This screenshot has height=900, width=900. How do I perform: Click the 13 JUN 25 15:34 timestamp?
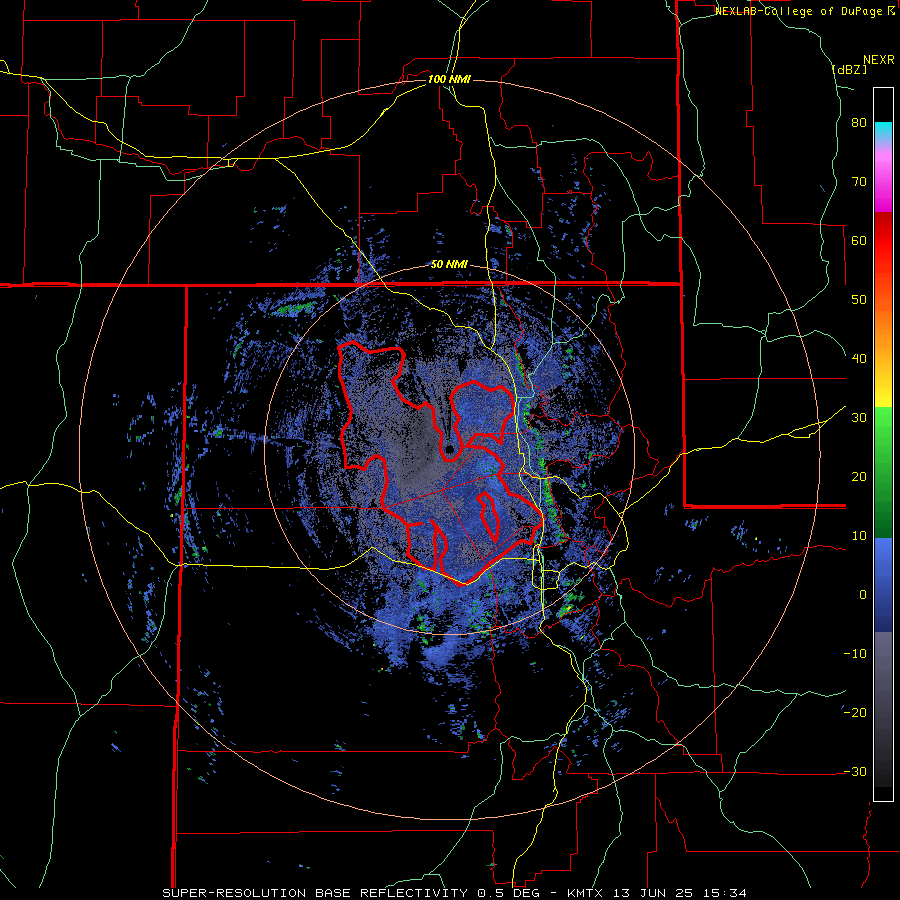click(681, 893)
